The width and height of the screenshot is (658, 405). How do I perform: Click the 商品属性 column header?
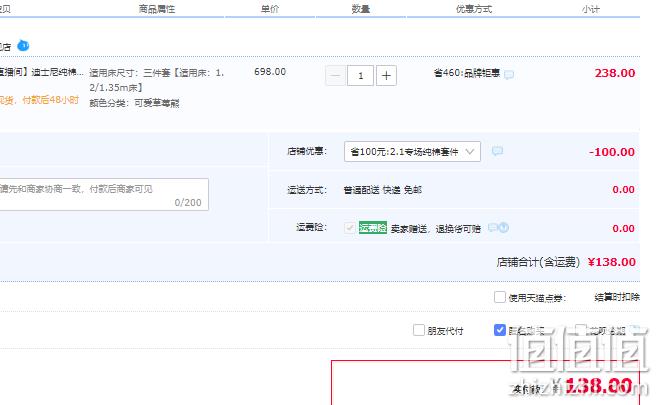point(157,9)
